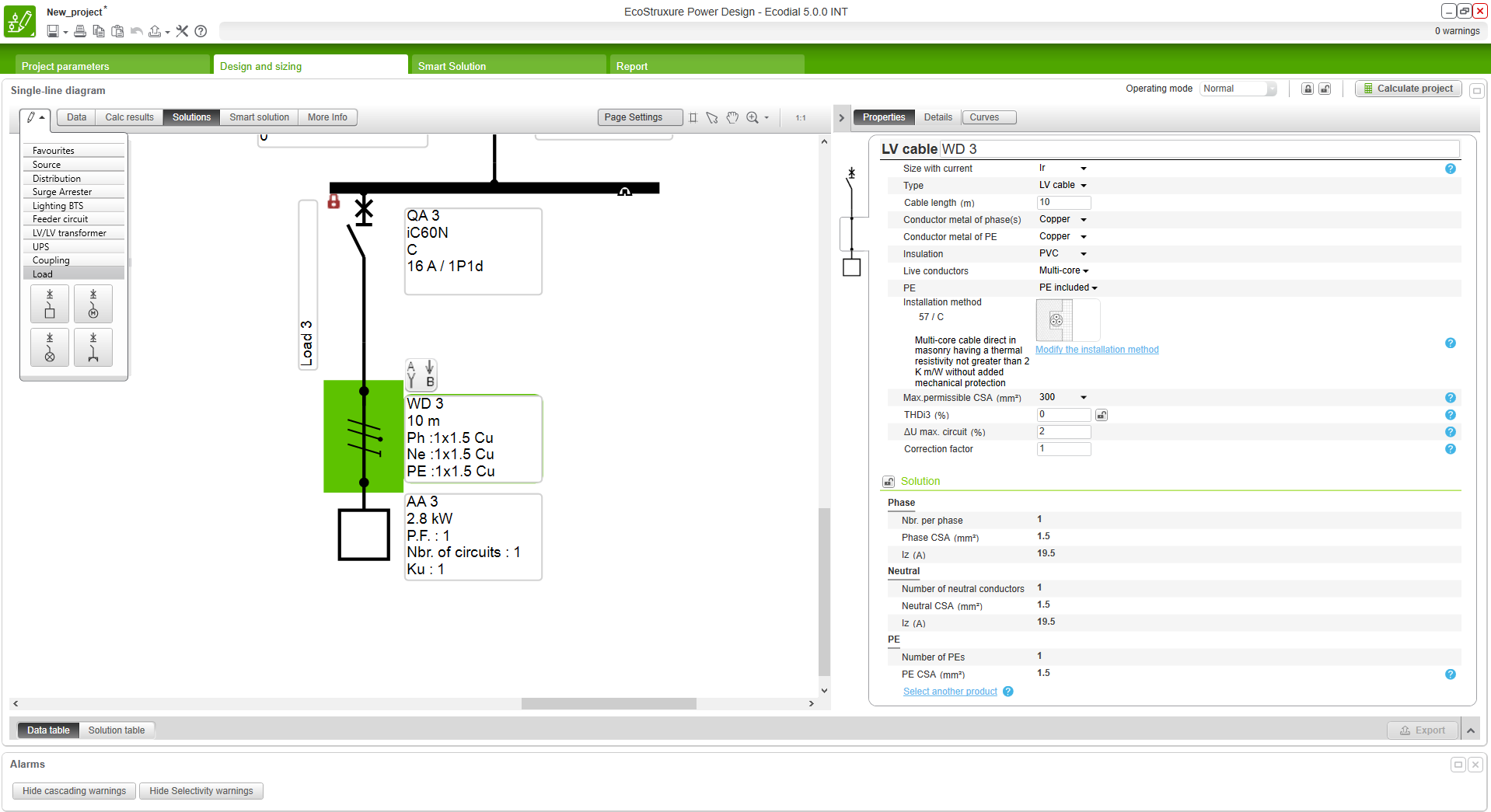This screenshot has height=812, width=1491.
Task: Click the help question mark icon
Action: 201,31
